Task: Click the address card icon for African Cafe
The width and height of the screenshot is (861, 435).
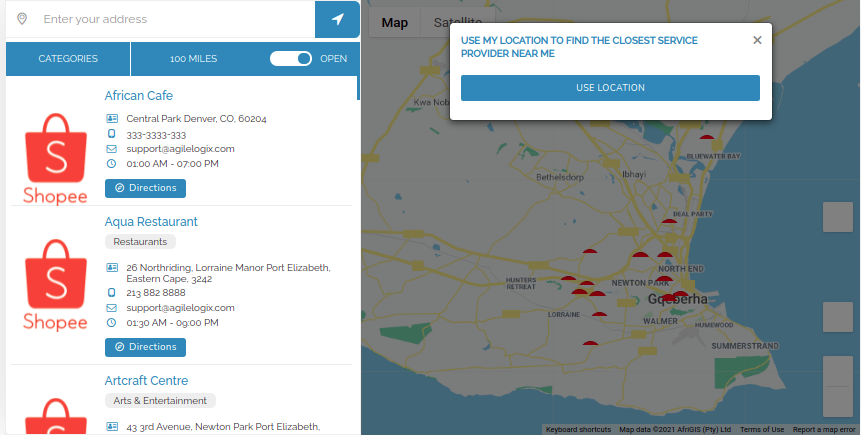Action: pos(111,119)
